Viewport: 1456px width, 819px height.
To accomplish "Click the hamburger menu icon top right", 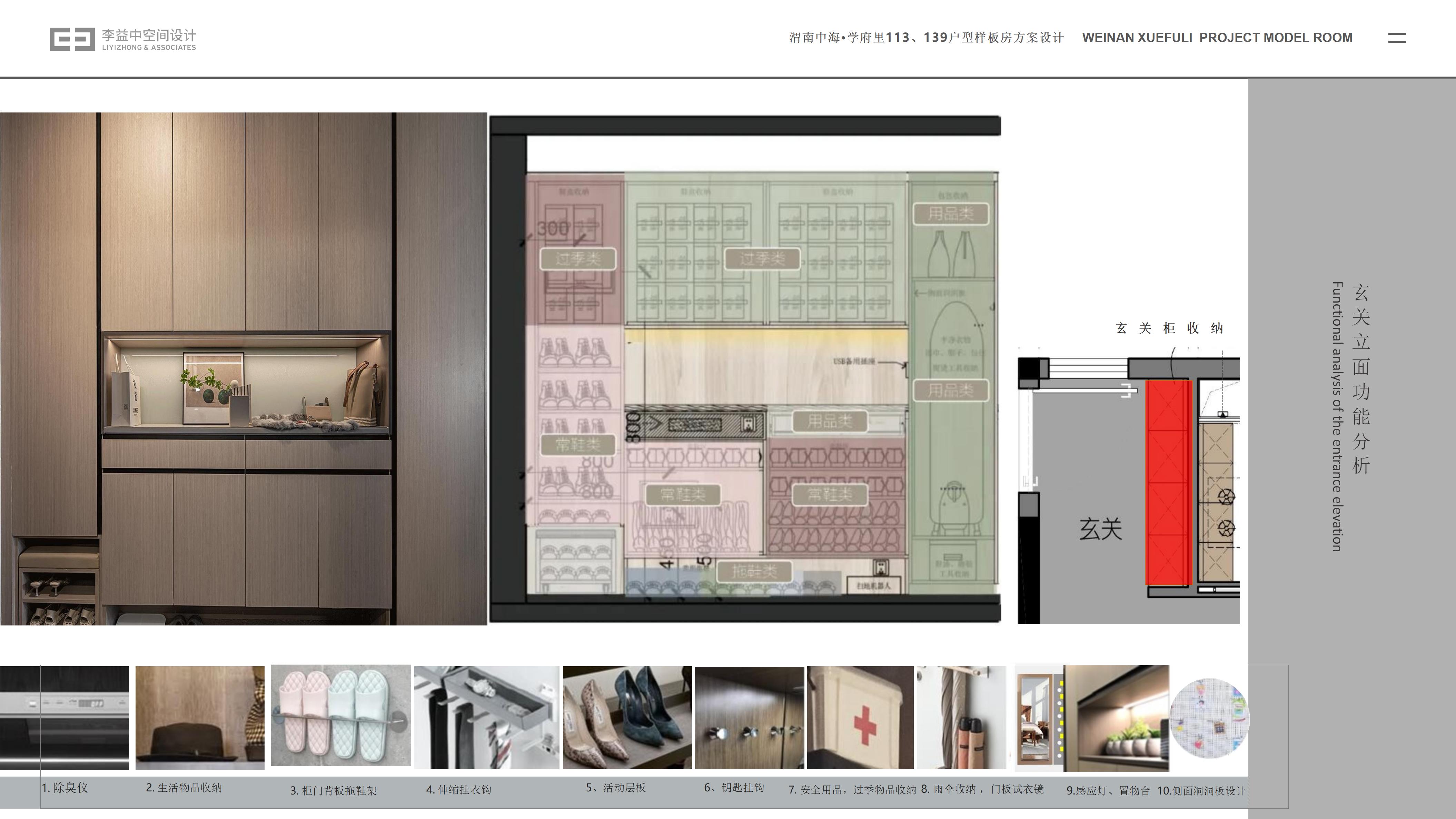I will [1397, 38].
